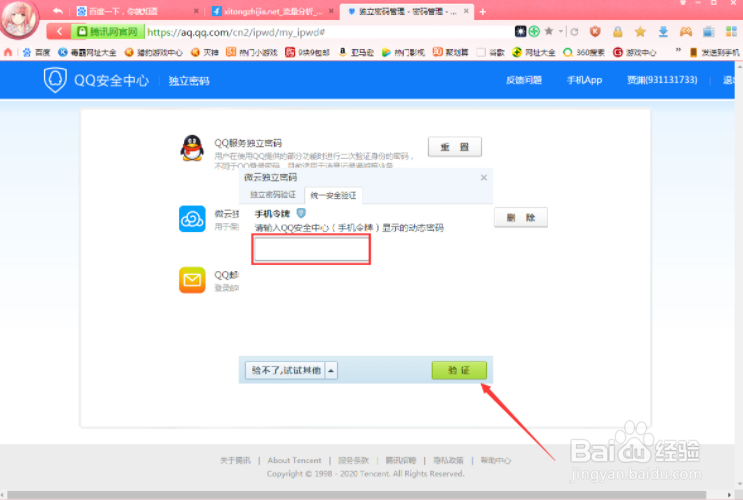
Task: Open the 猎豹游戏中心 bookmark
Action: tap(154, 52)
